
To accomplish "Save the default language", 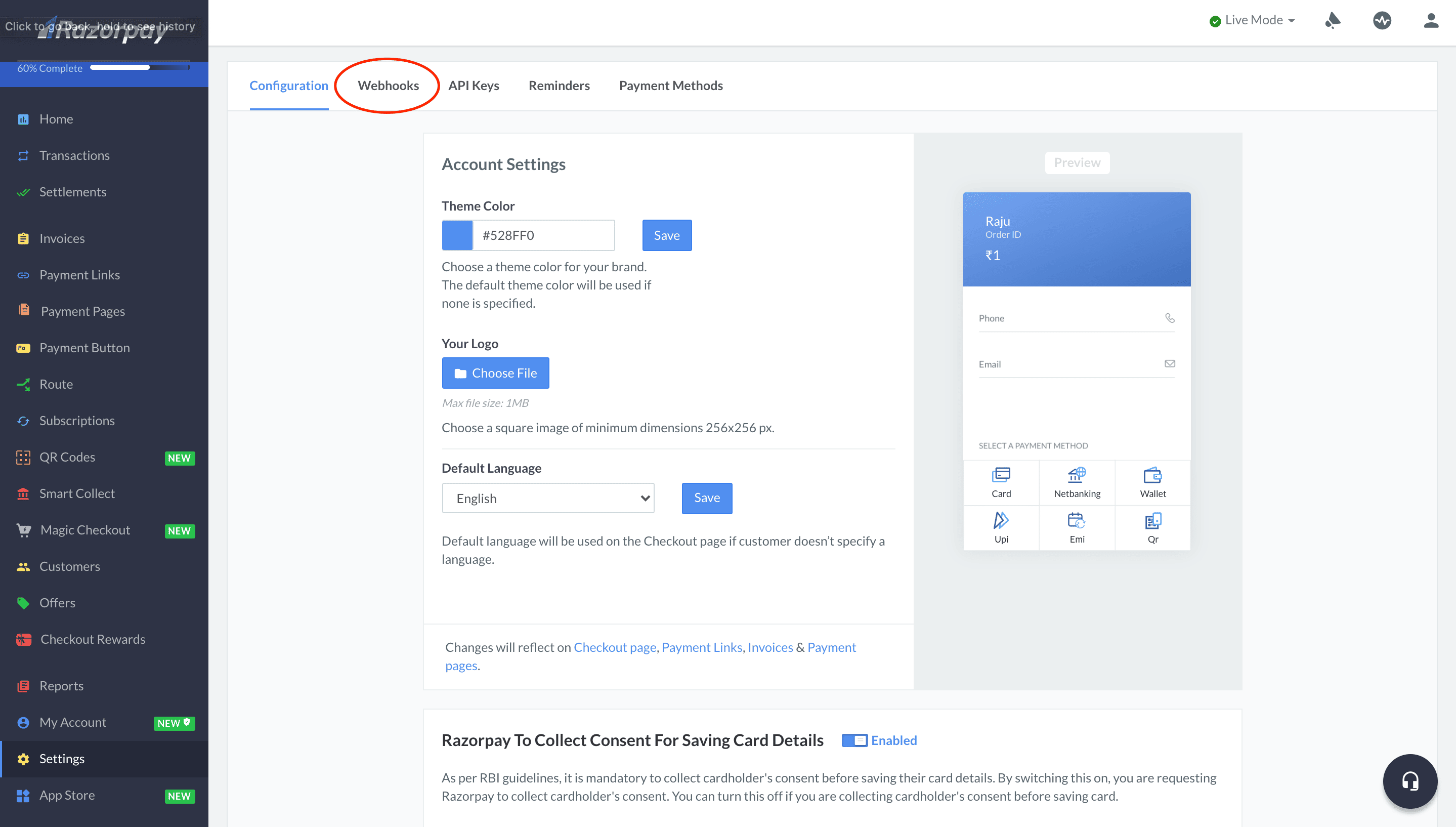I will coord(706,498).
